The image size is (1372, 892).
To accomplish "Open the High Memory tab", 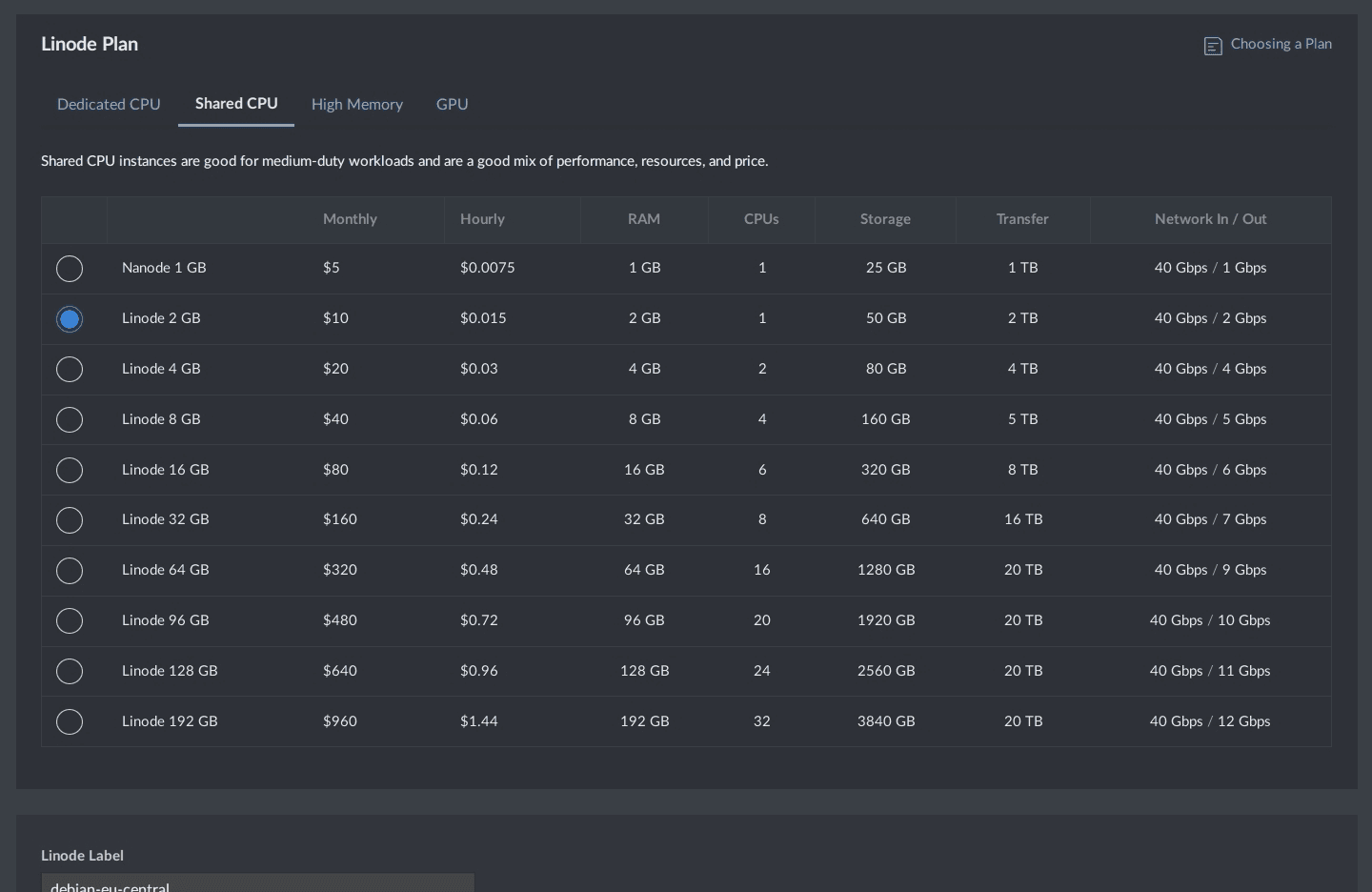I will point(356,105).
